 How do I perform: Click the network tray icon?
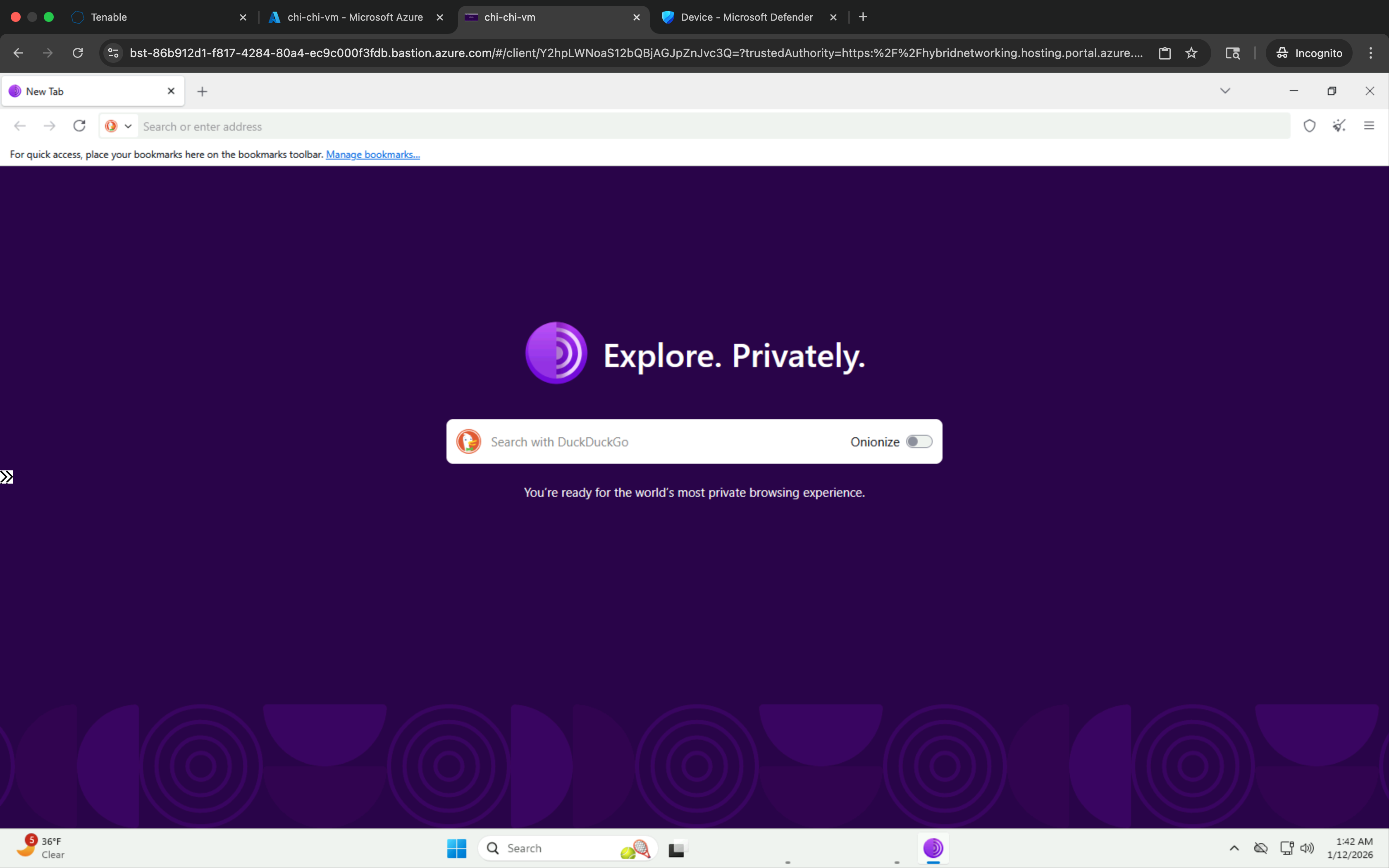pyautogui.click(x=1286, y=848)
